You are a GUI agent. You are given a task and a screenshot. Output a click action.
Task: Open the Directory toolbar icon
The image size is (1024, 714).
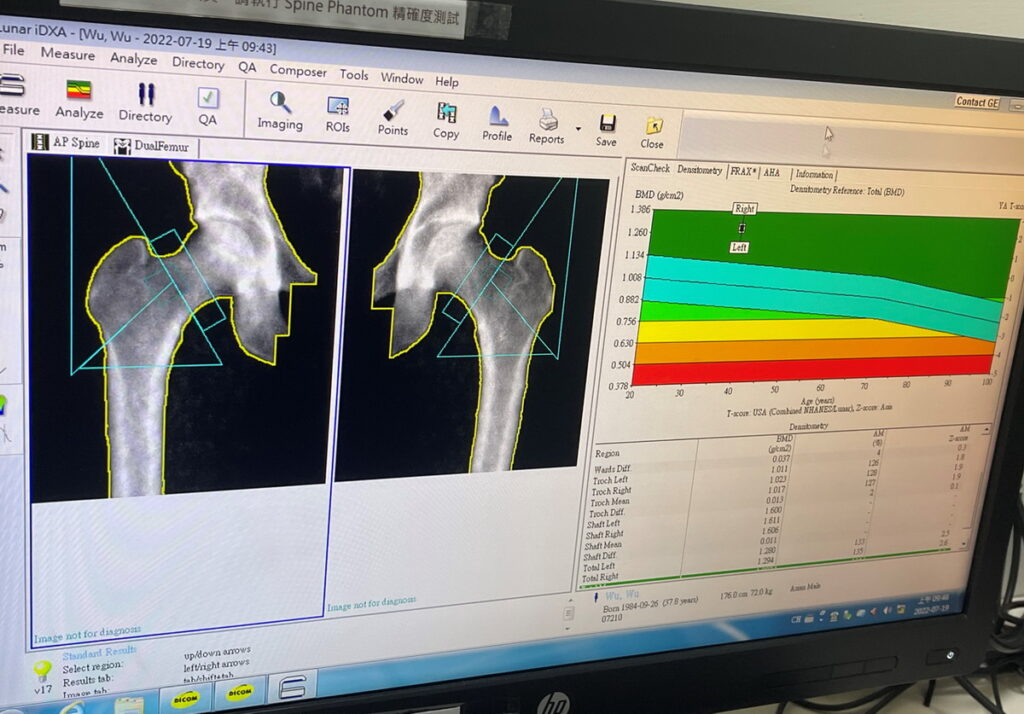[145, 103]
